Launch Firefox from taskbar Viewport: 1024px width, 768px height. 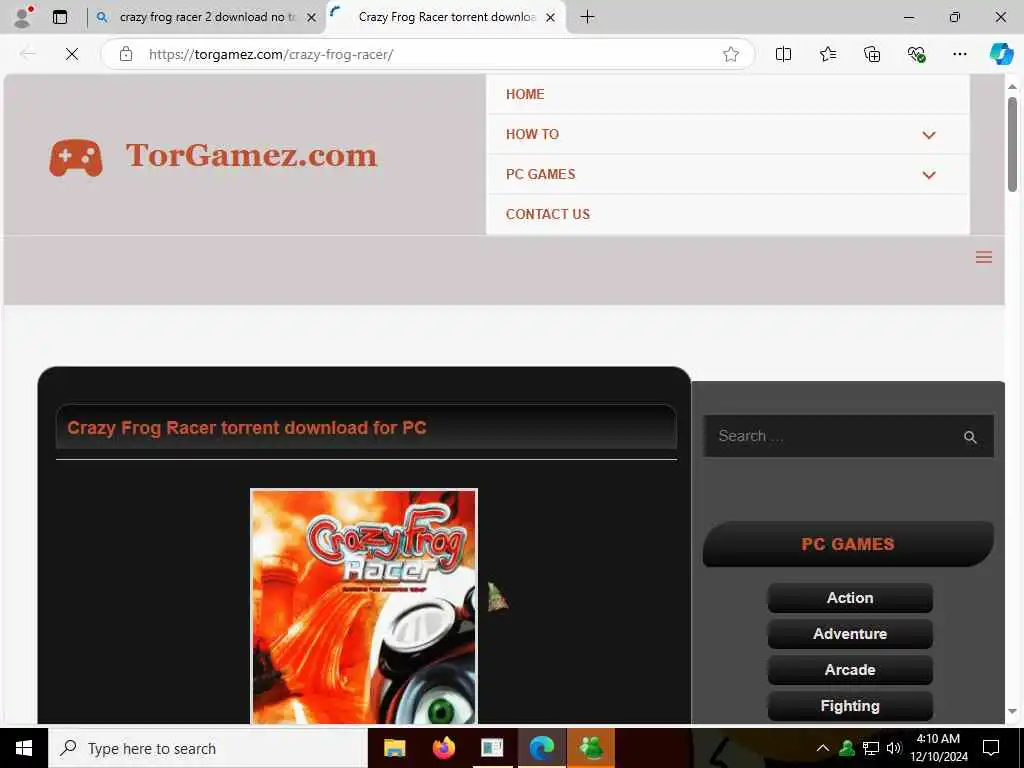point(443,748)
